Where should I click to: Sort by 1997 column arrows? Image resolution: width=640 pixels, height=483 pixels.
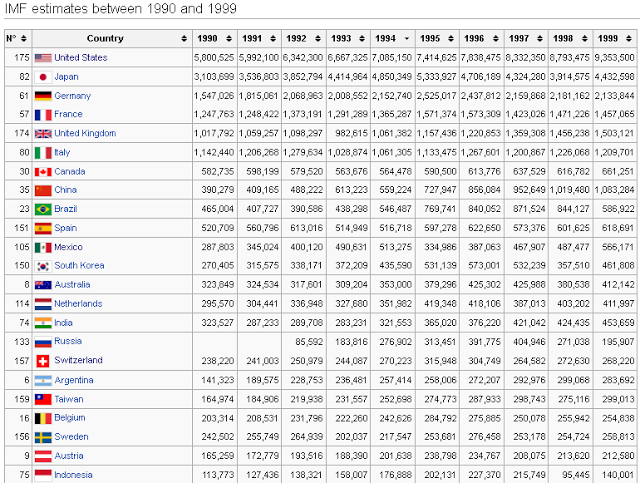pyautogui.click(x=540, y=38)
